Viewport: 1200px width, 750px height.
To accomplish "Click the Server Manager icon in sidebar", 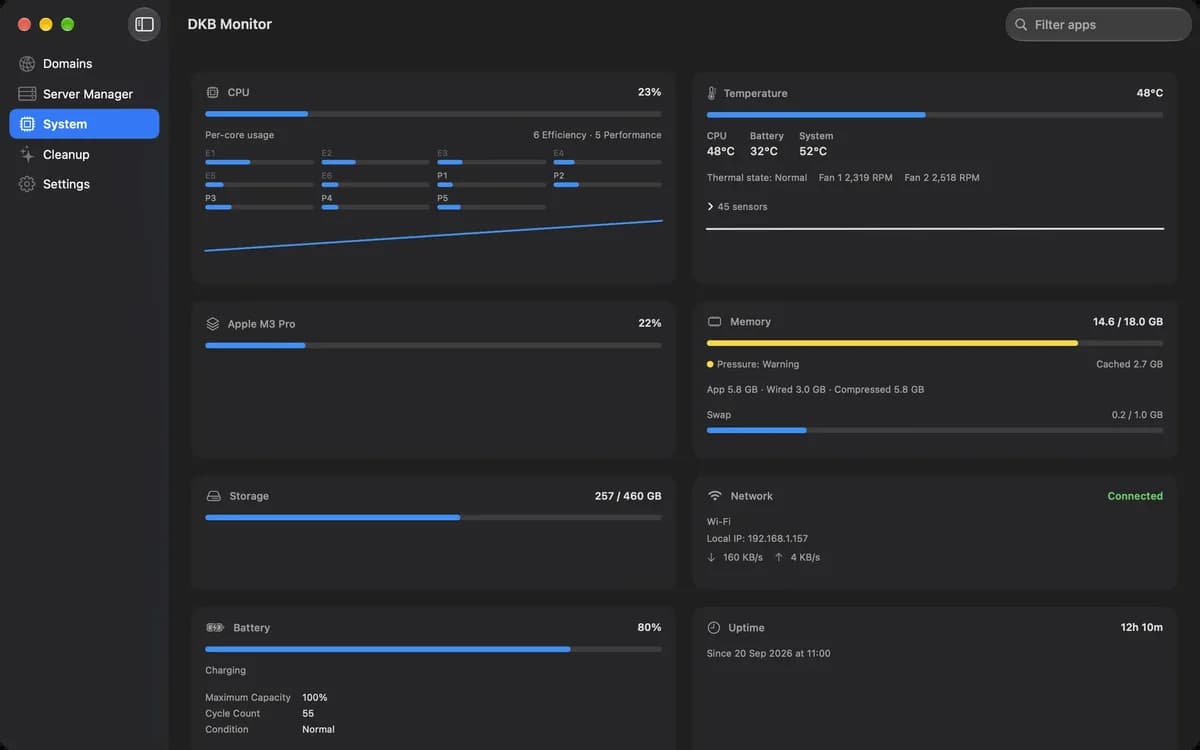I will pyautogui.click(x=27, y=94).
